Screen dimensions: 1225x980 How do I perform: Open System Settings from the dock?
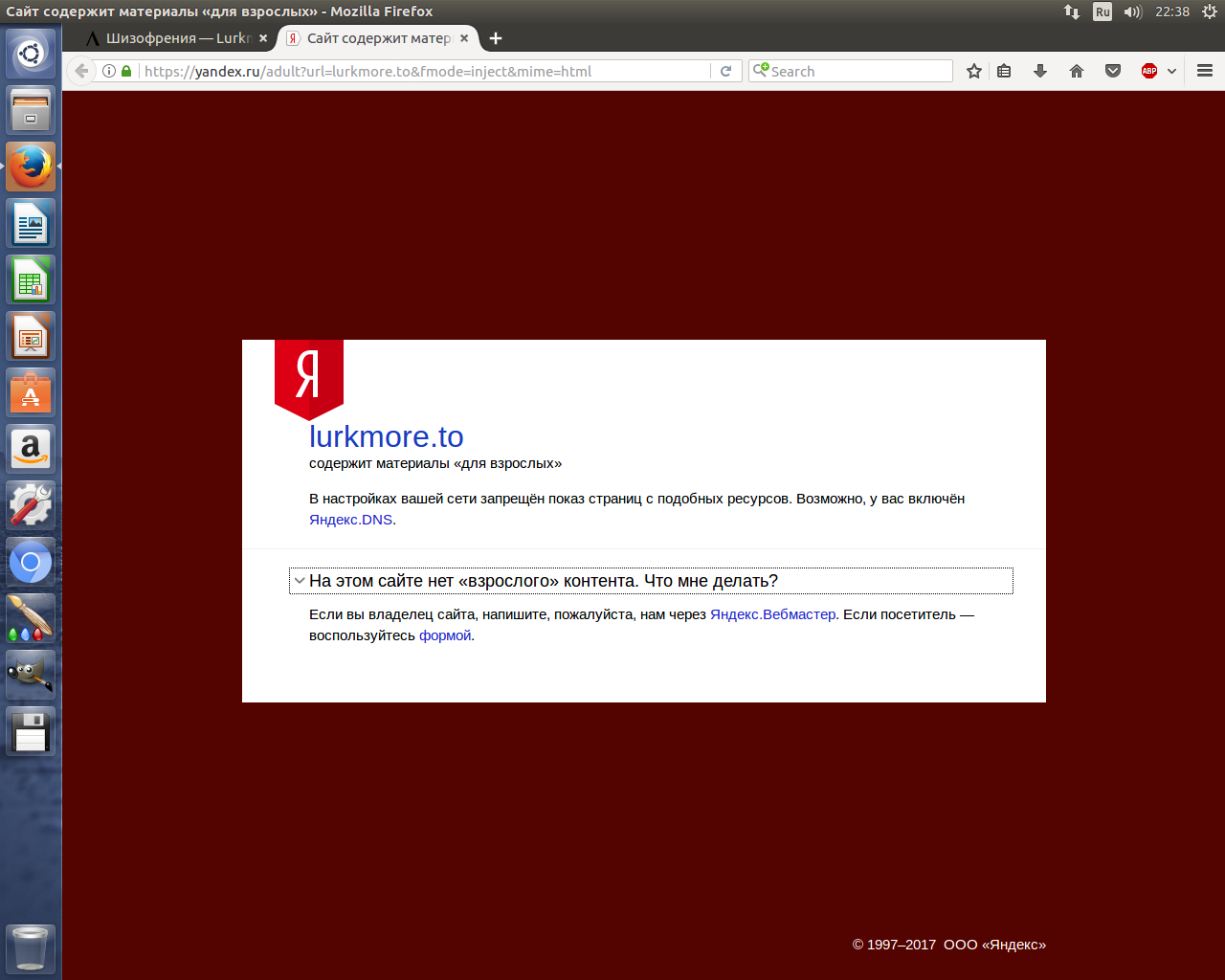coord(31,505)
